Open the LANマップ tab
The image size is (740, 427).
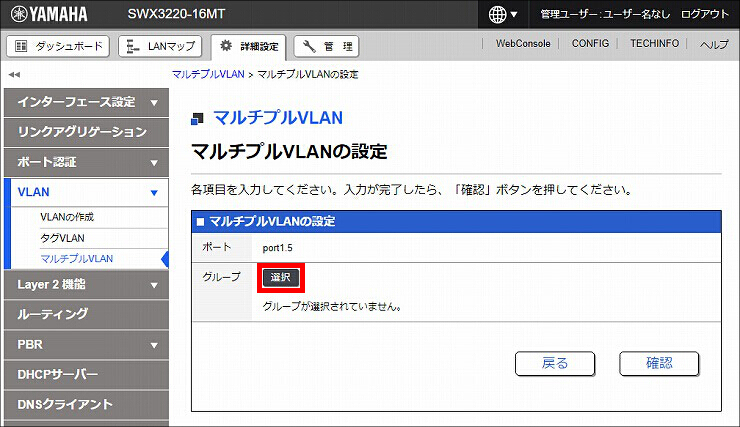[x=160, y=46]
